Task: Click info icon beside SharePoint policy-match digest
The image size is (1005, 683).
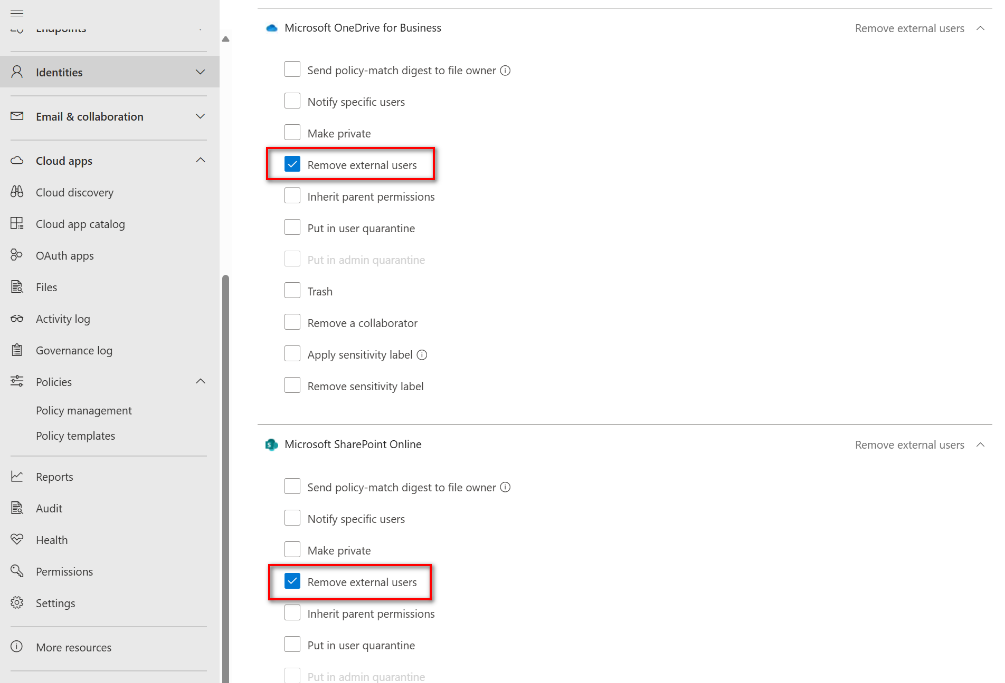Action: point(505,488)
